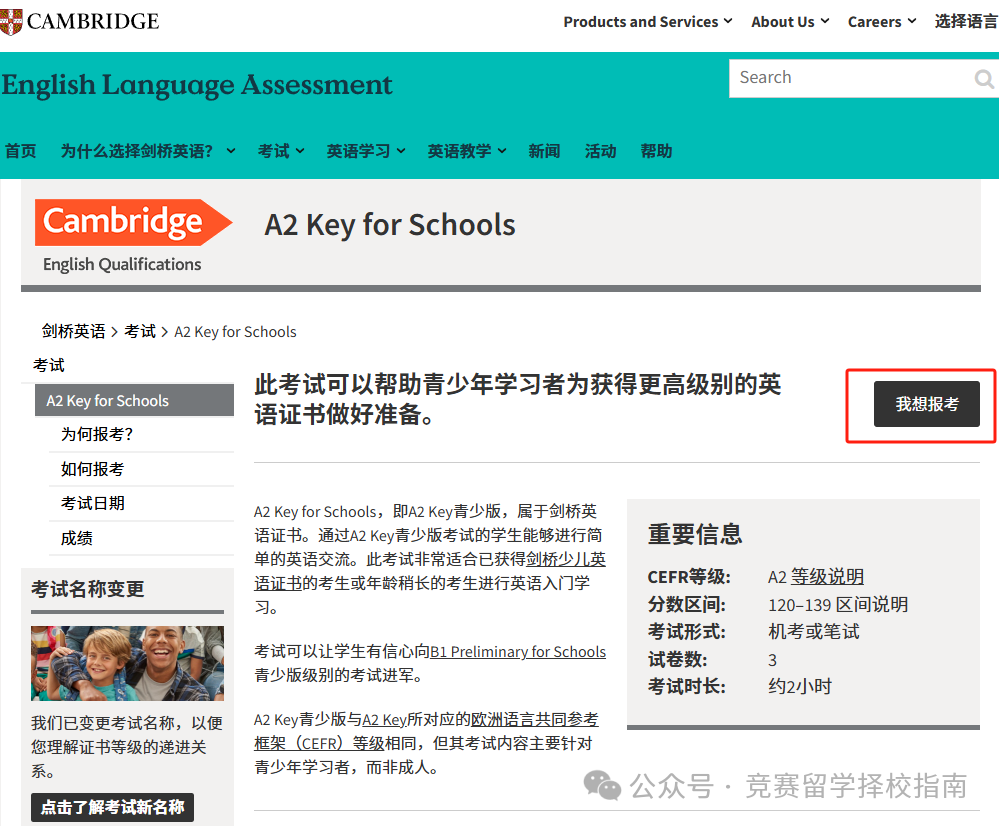Click the 考试 sidebar heading
999x826 pixels.
point(48,365)
